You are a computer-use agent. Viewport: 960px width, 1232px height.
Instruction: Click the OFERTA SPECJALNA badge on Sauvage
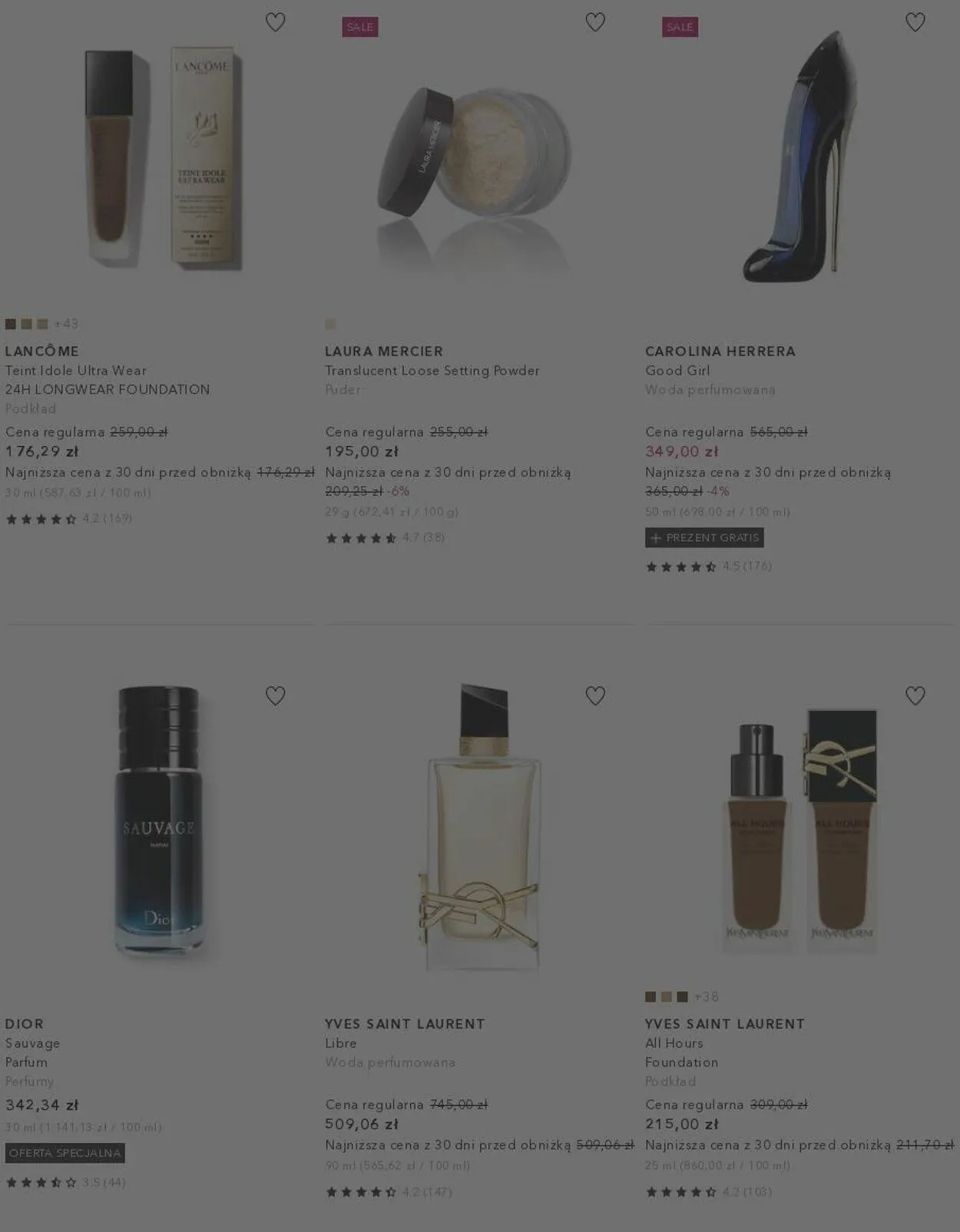(x=65, y=1153)
